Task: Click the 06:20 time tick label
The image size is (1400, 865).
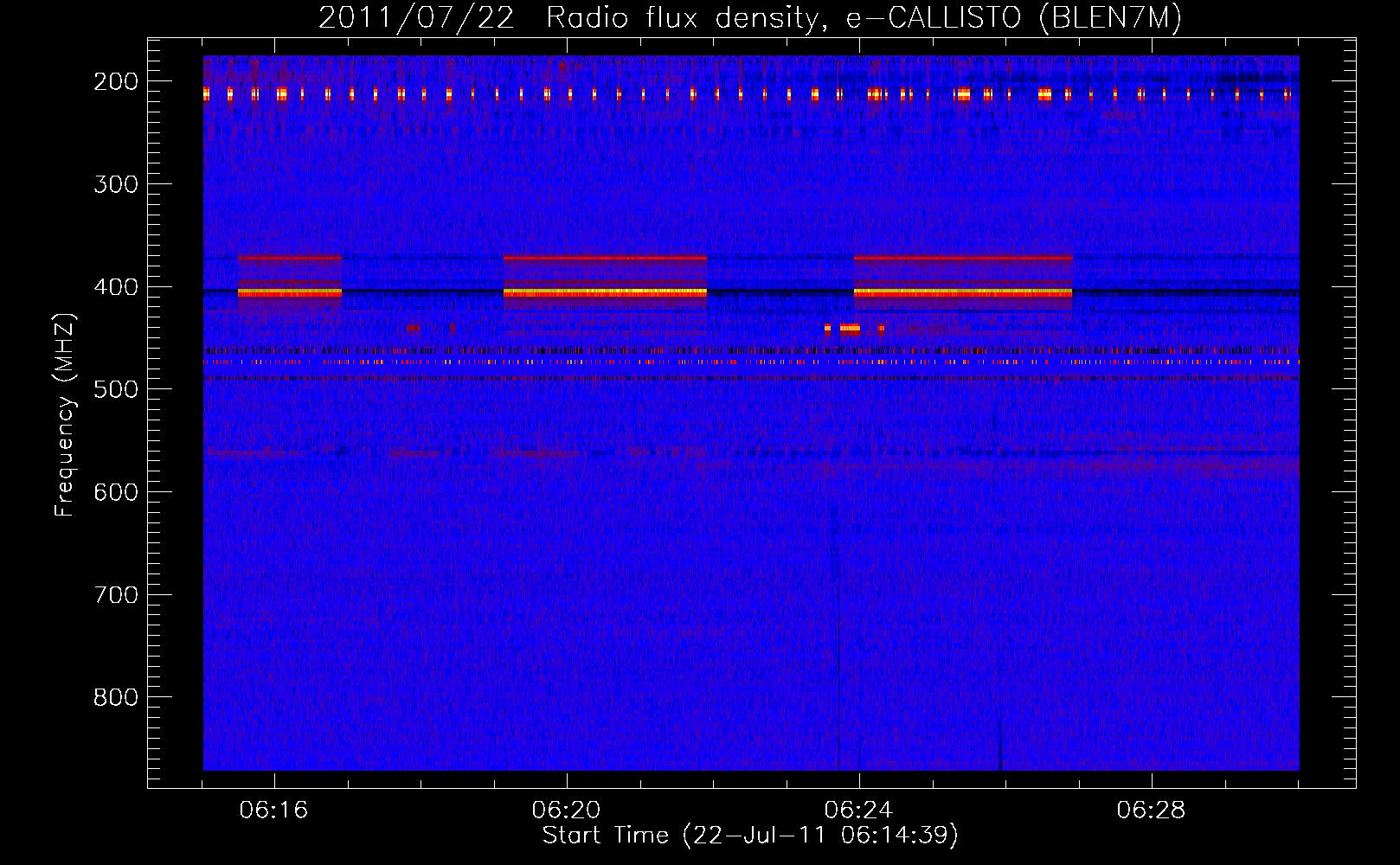Action: pos(567,811)
